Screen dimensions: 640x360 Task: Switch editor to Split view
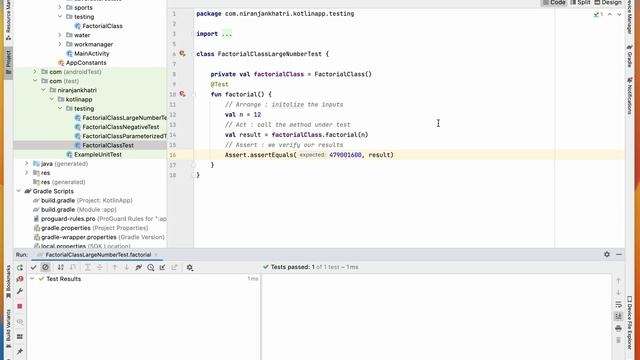pyautogui.click(x=580, y=2)
